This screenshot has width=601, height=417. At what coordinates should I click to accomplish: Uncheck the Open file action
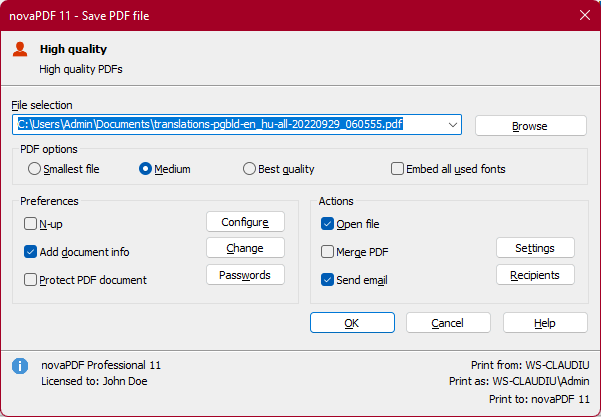[x=328, y=224]
